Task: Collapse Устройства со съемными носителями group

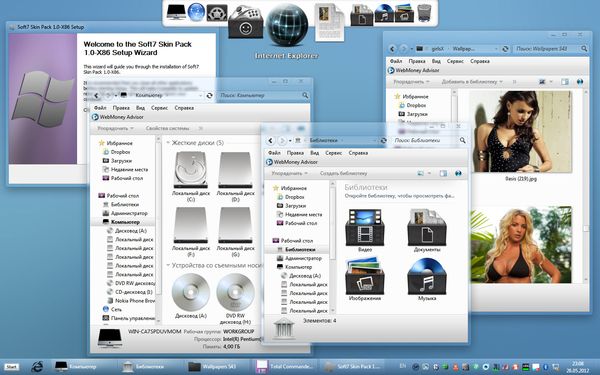Action: coord(168,265)
